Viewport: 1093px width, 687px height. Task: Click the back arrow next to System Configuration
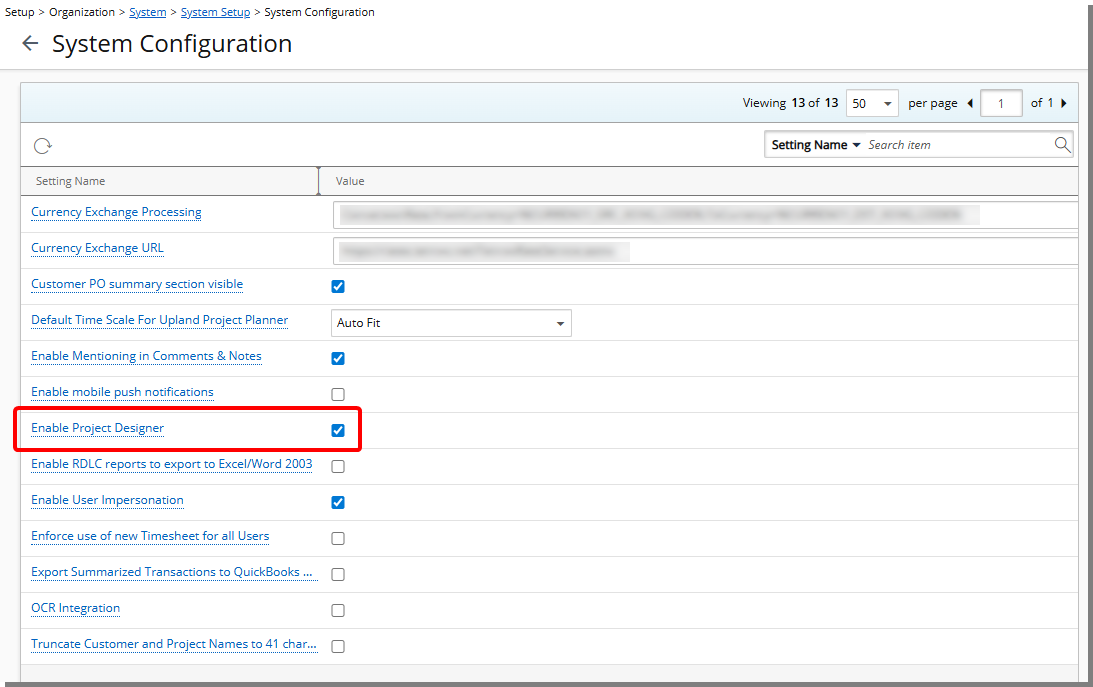[x=29, y=43]
